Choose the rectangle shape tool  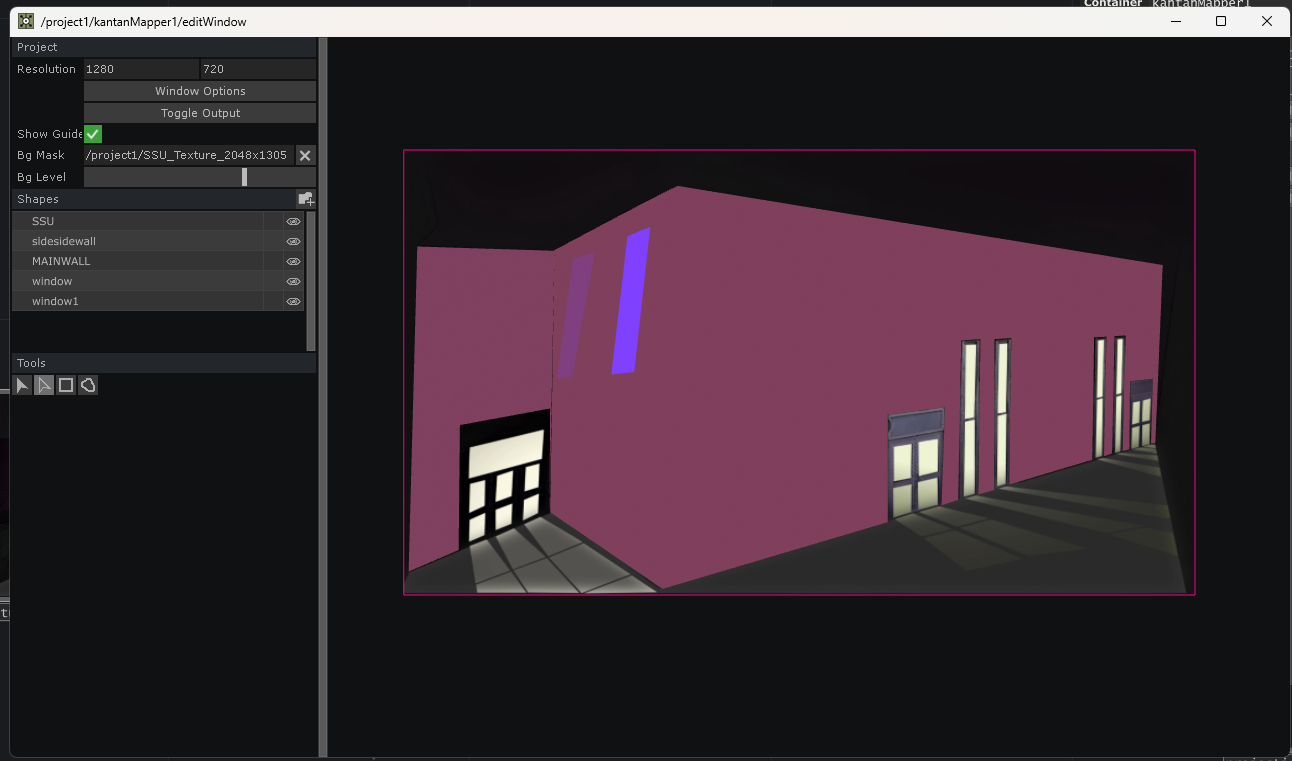coord(65,385)
